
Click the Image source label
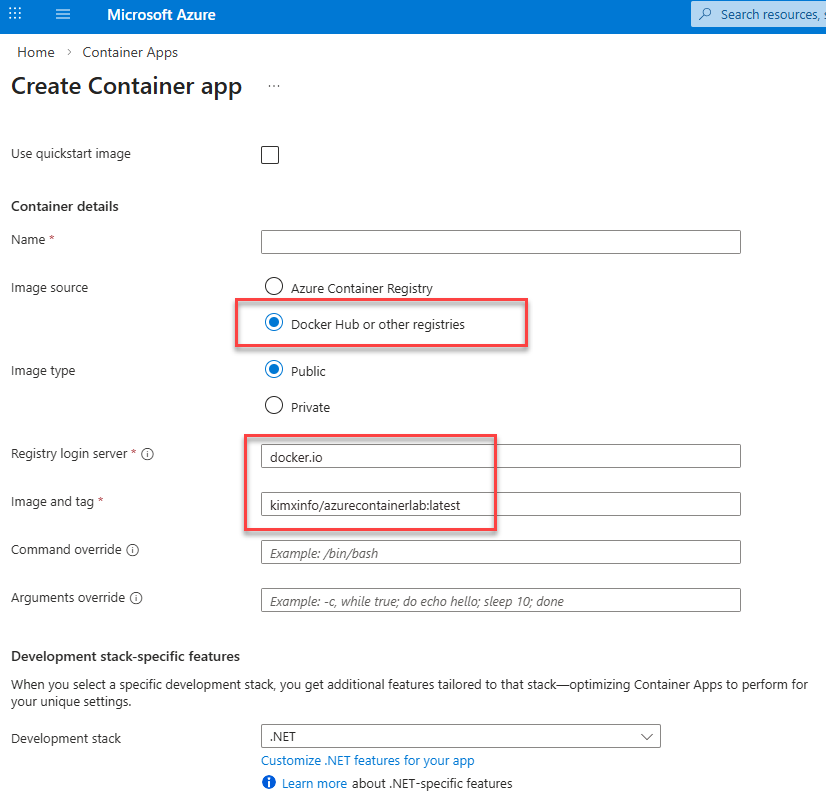coord(50,288)
